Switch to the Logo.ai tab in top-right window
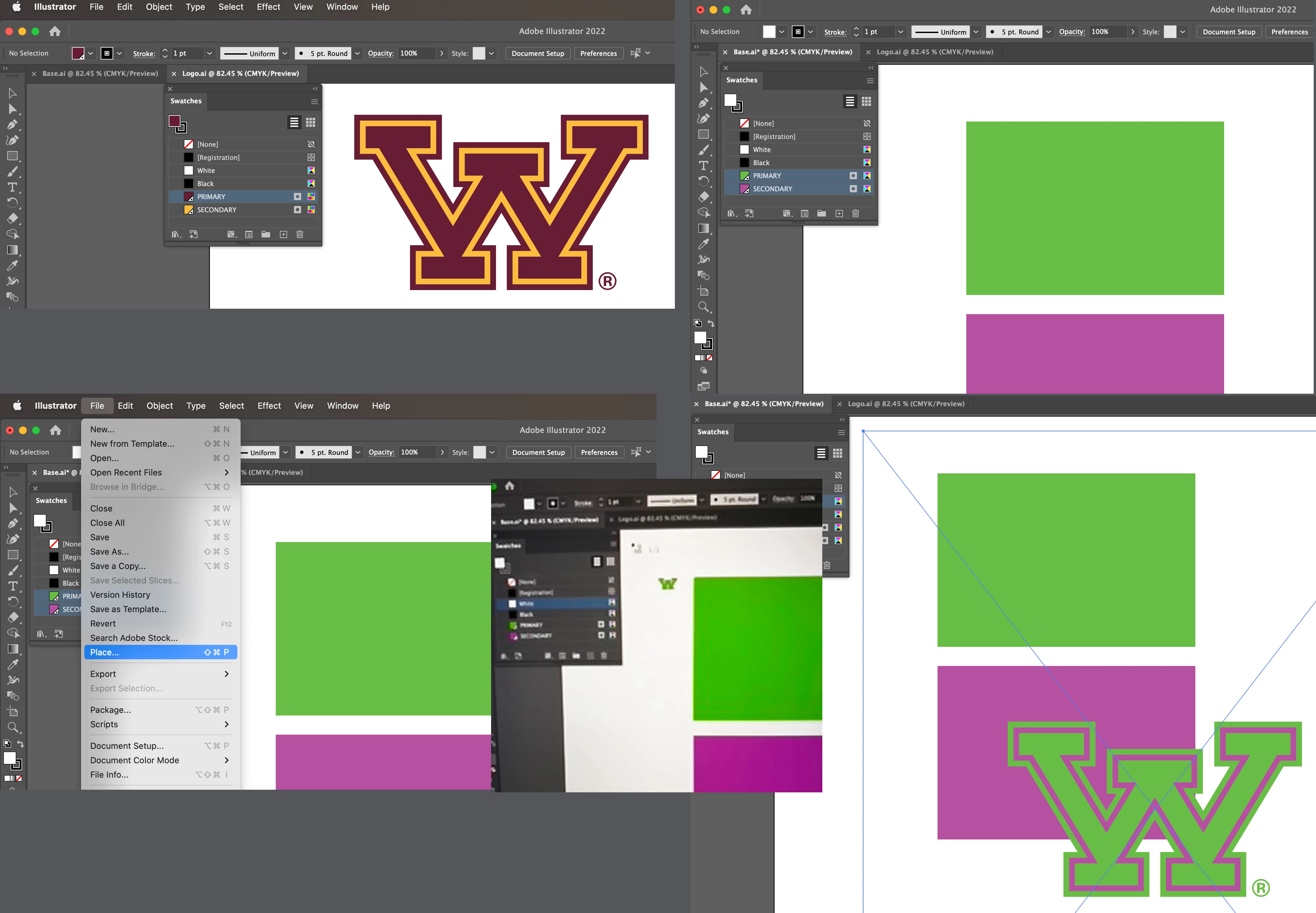 (934, 52)
